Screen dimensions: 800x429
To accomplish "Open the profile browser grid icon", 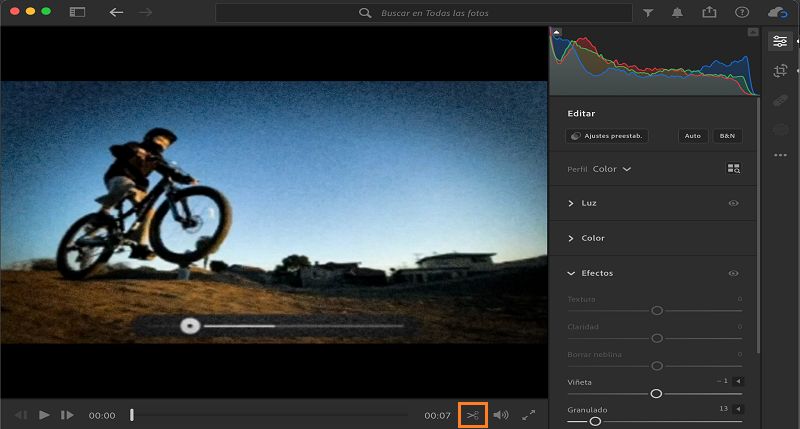I will click(734, 168).
